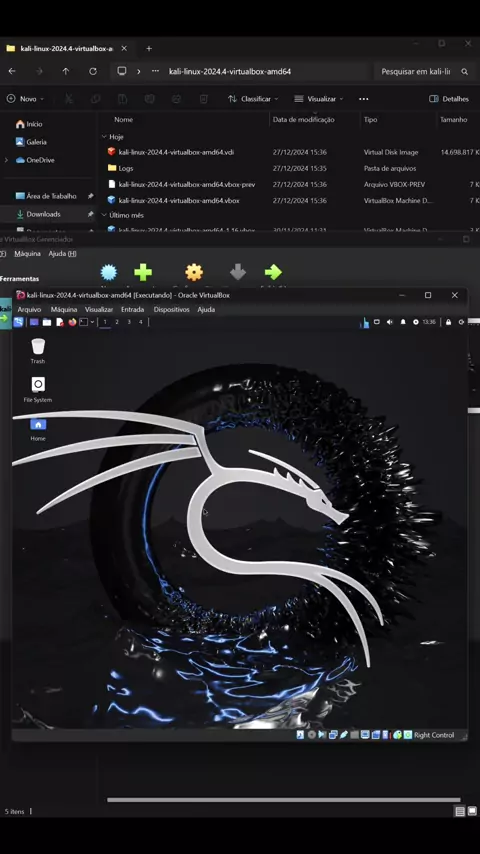Open the terminal emulator from the Kali panel
480x854 pixels.
point(83,322)
